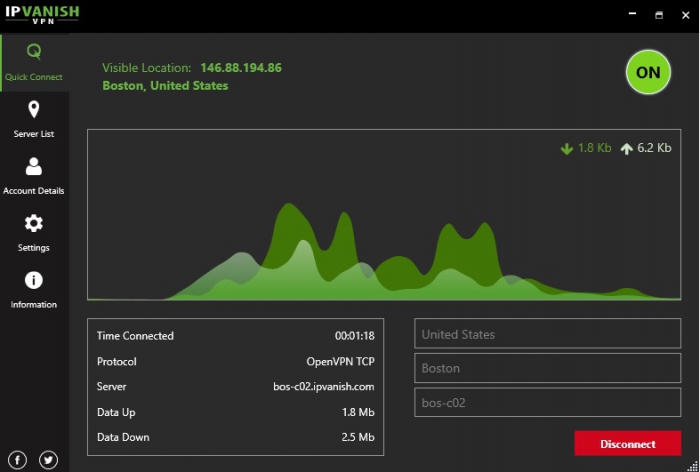This screenshot has height=472, width=700.
Task: Click the Time Connected value 00:01:18
Action: pos(354,336)
